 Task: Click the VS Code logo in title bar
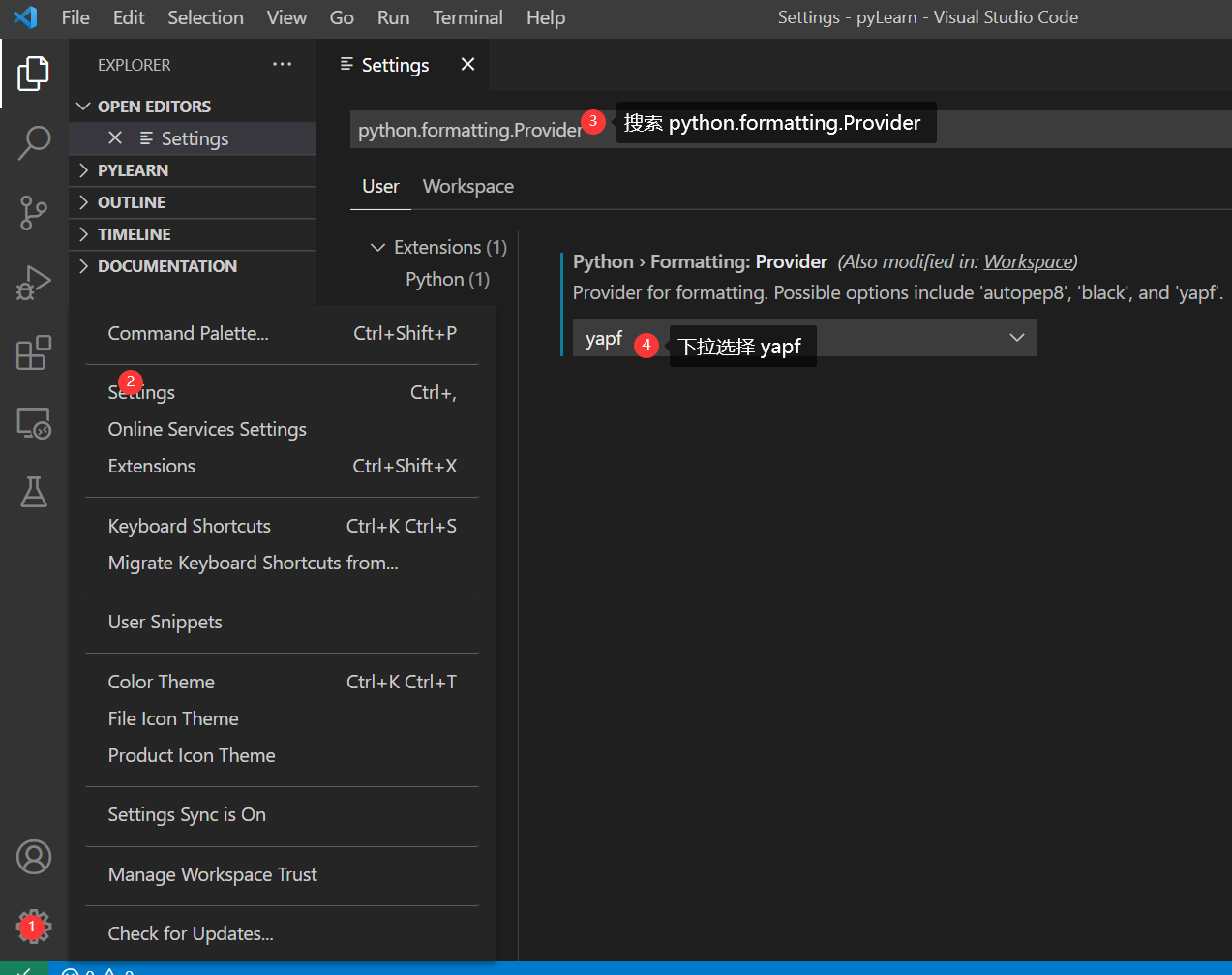coord(26,17)
